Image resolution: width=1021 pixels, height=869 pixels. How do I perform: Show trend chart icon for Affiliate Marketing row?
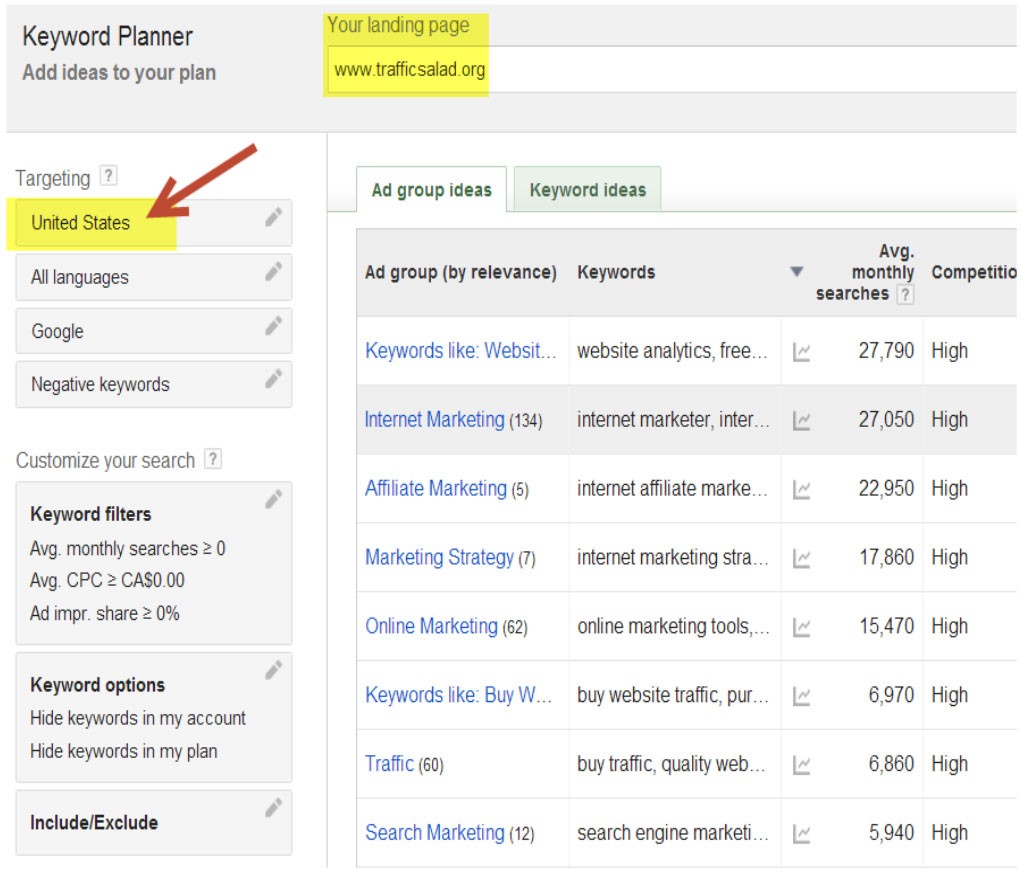tap(801, 490)
